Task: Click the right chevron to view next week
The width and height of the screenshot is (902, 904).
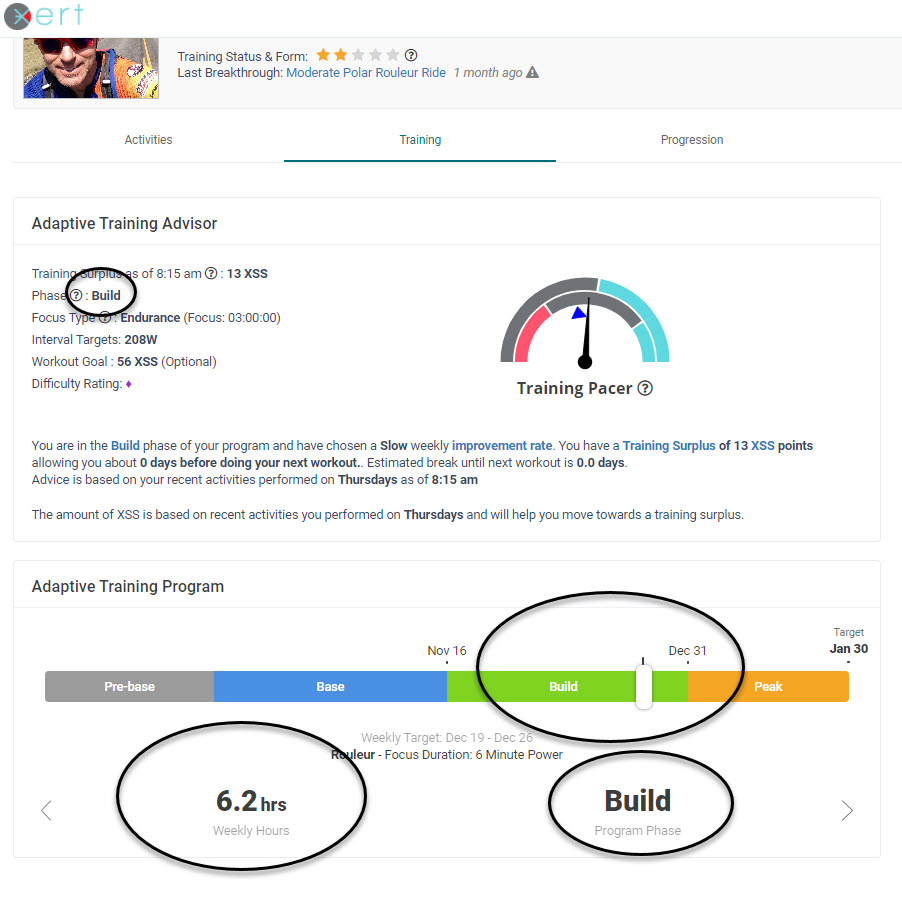Action: (x=847, y=810)
